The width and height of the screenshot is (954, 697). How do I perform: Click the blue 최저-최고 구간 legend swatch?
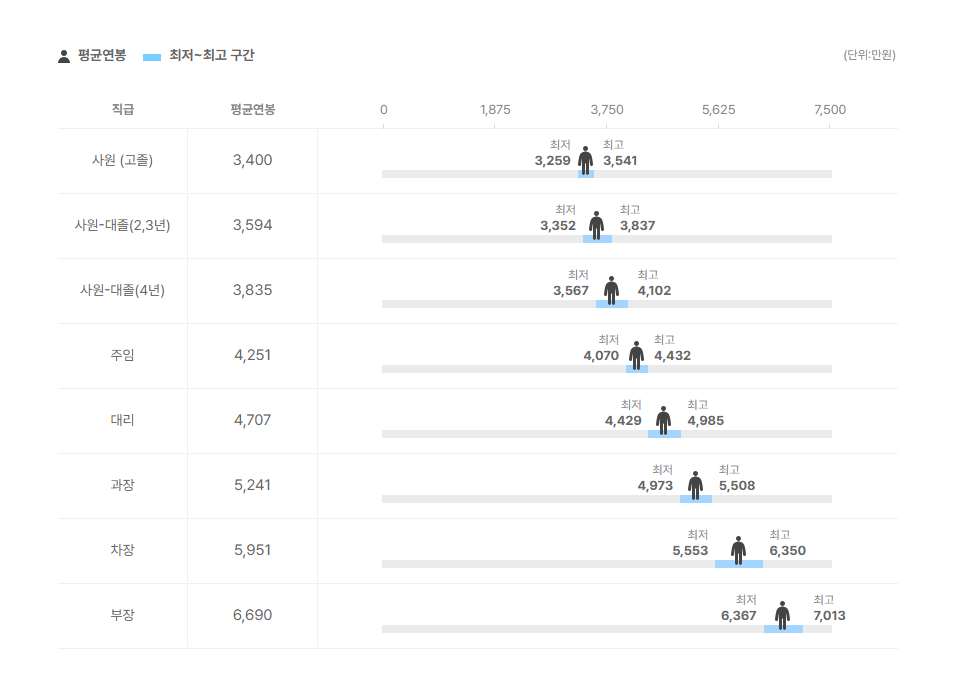click(x=152, y=57)
